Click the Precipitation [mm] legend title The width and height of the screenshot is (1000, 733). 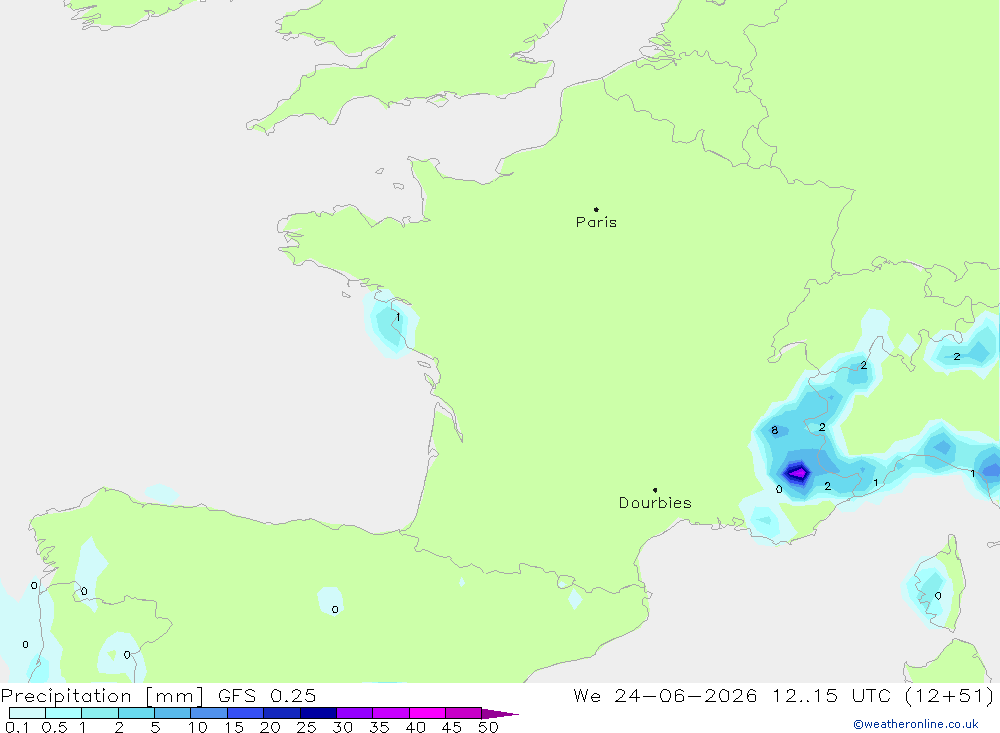pos(102,696)
